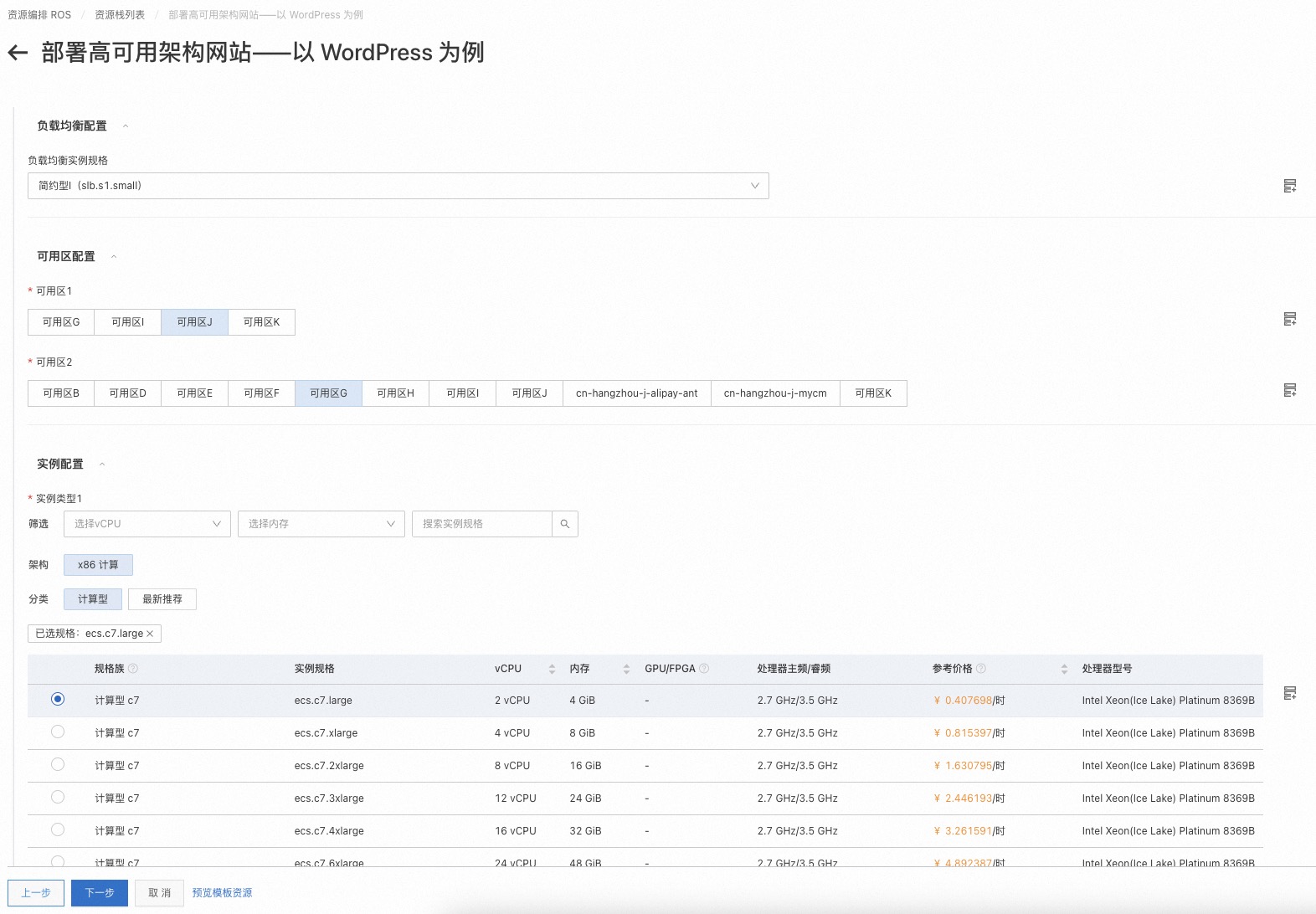Screen dimensions: 1316x914
Task: Open the 负载均衡实例规格 dropdown
Action: point(398,186)
